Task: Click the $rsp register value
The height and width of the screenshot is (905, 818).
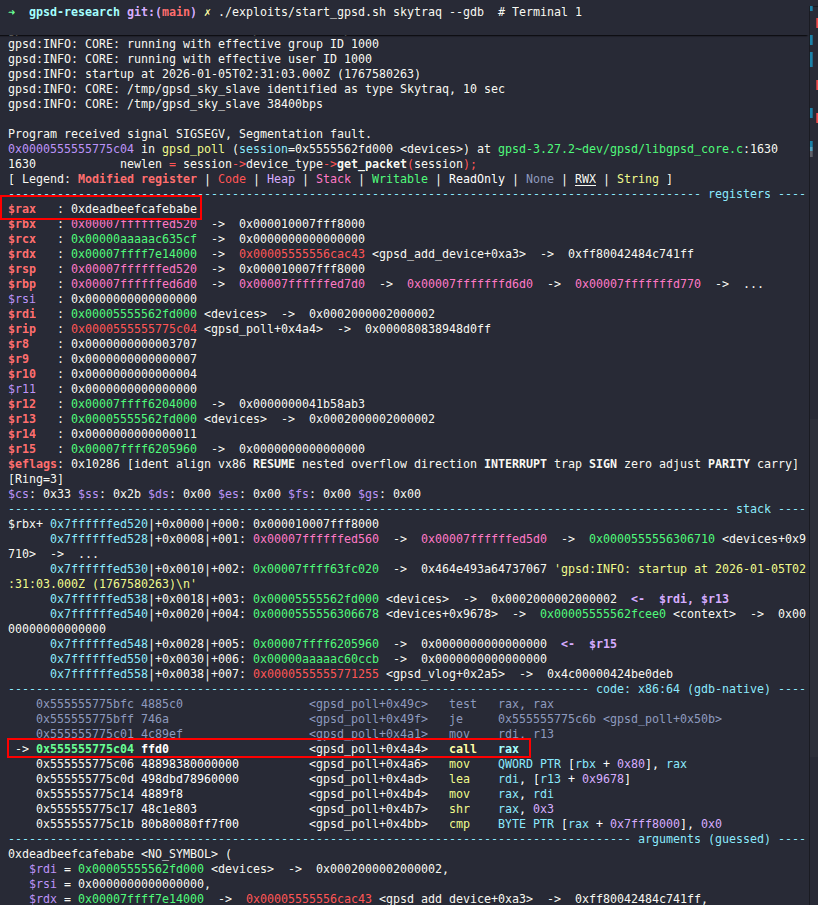Action: tap(134, 269)
